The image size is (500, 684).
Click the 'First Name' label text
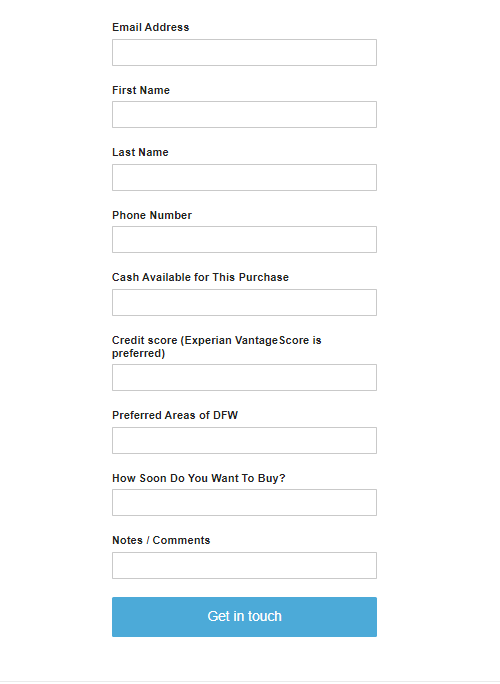[x=141, y=90]
